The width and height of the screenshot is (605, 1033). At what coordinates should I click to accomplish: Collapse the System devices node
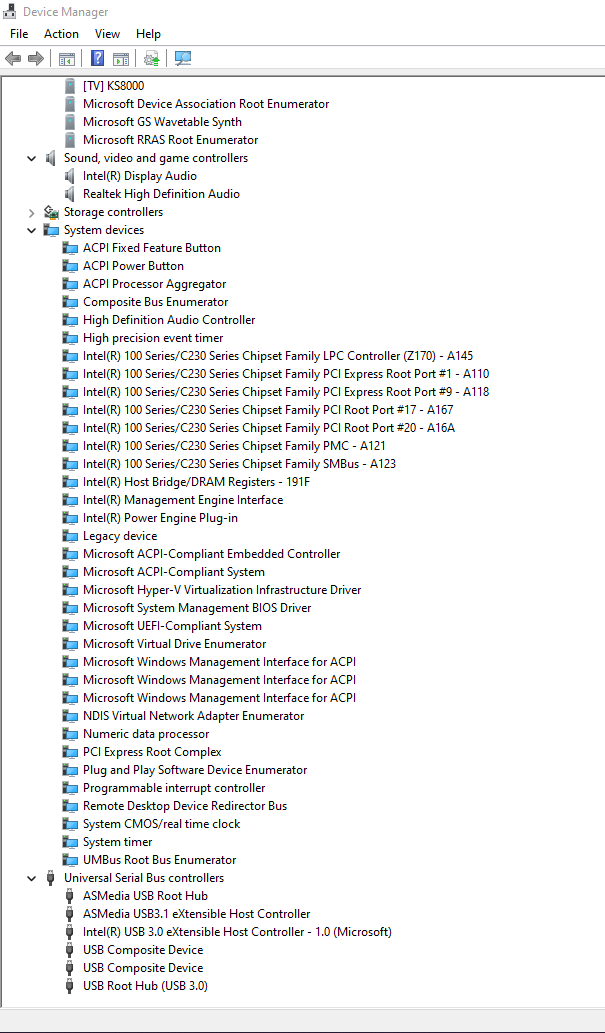(32, 230)
